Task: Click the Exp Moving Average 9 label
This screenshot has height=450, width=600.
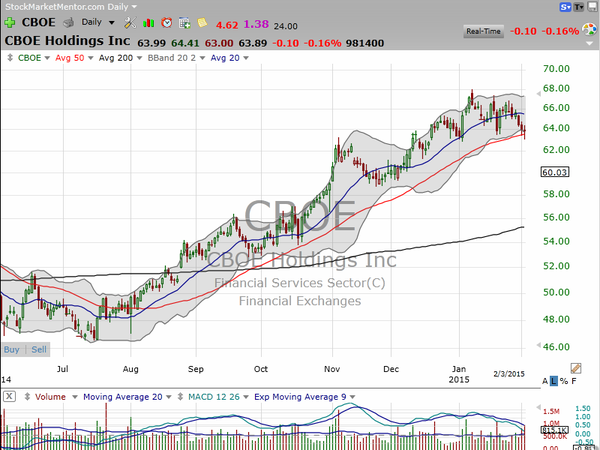Action: 300,397
